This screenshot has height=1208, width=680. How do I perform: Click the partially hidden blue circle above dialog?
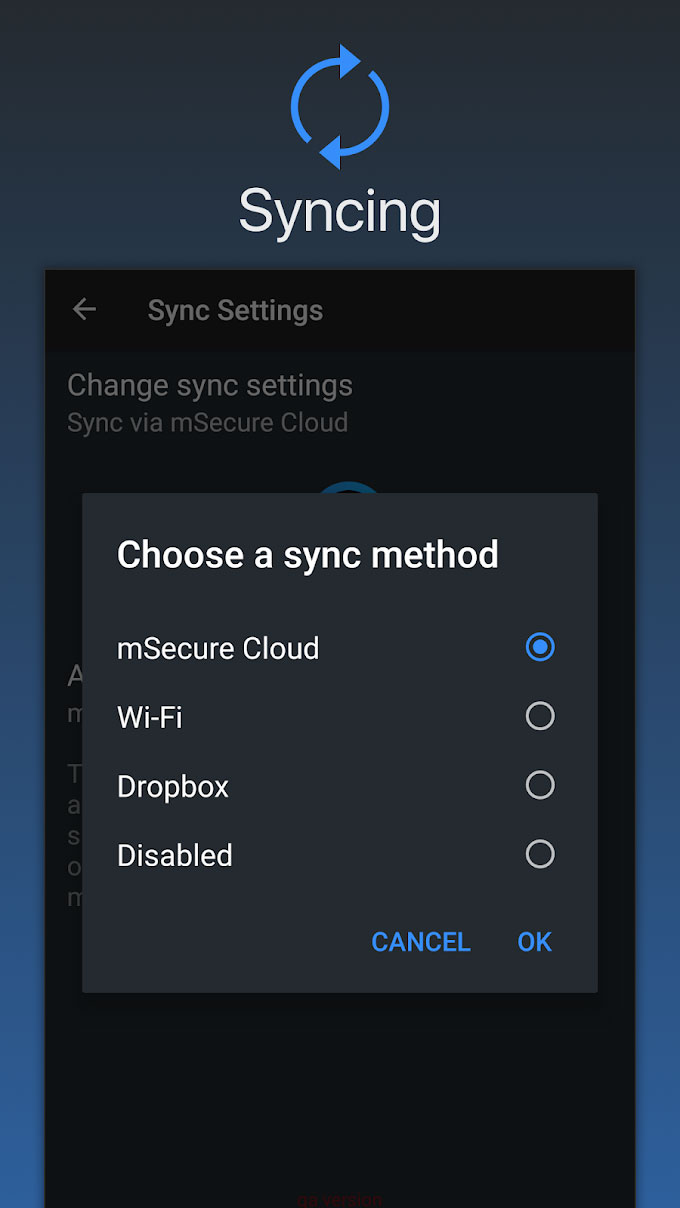coord(348,487)
